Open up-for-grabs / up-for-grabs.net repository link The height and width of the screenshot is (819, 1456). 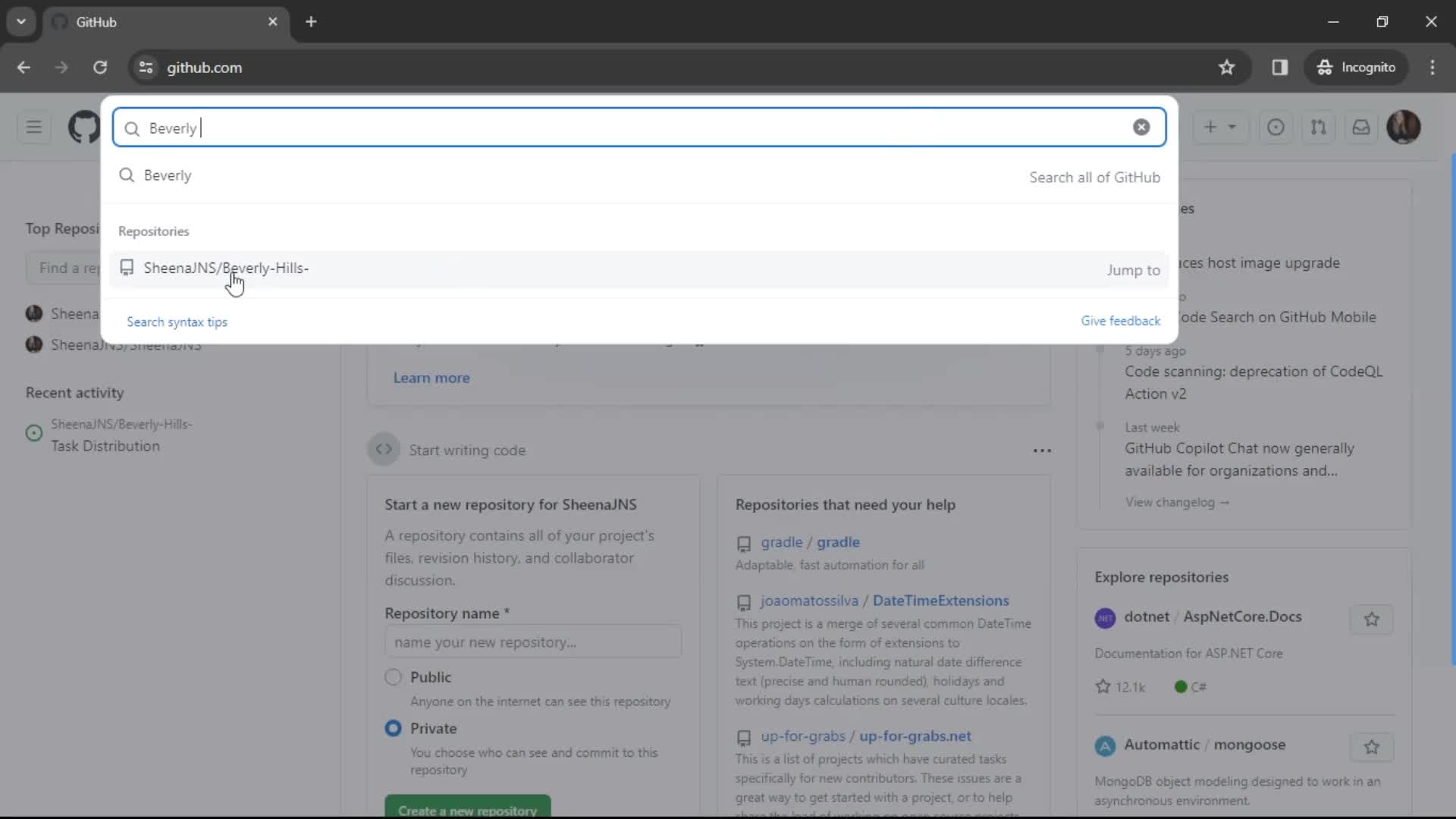tap(865, 736)
